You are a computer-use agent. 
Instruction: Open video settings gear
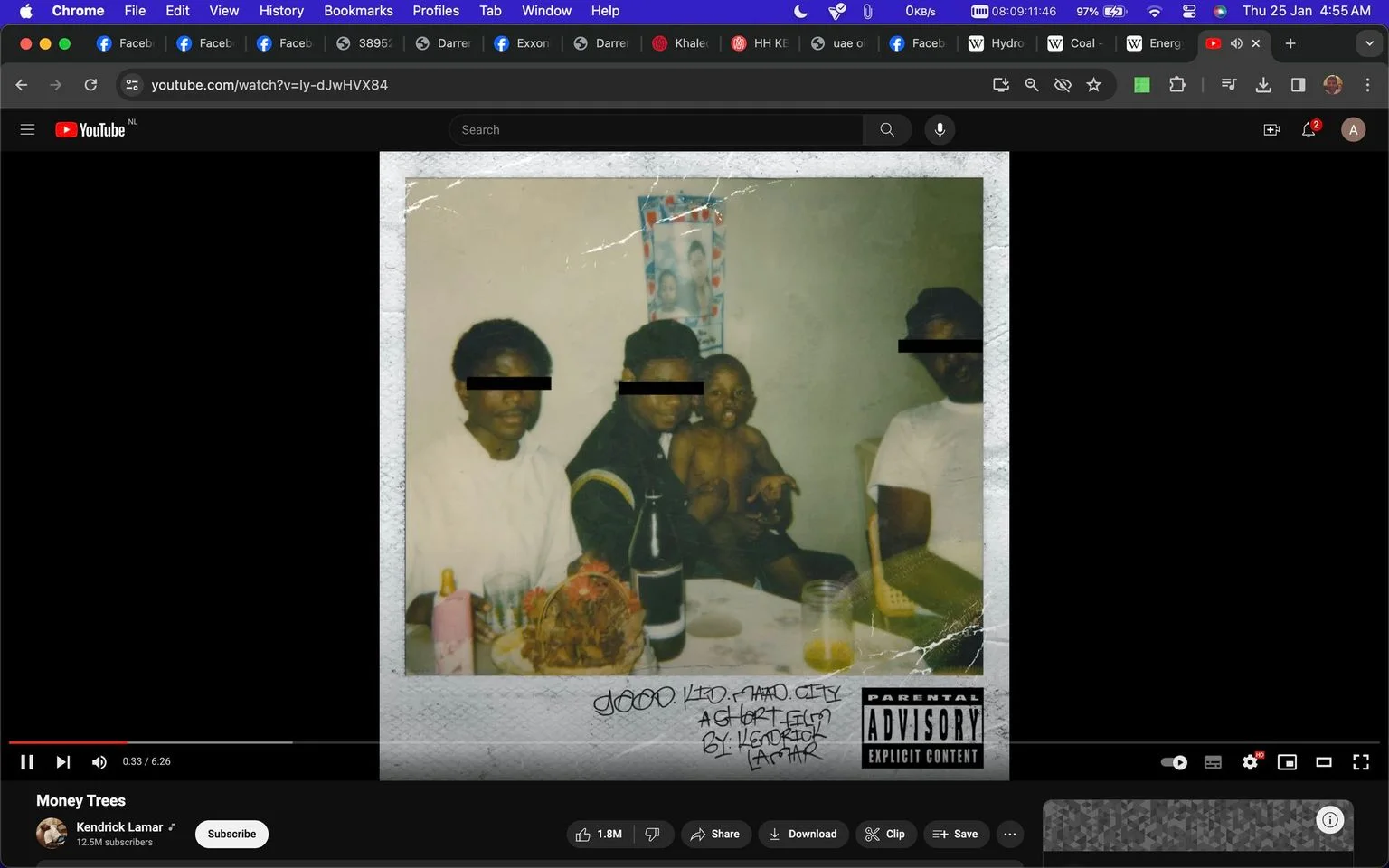click(x=1251, y=762)
